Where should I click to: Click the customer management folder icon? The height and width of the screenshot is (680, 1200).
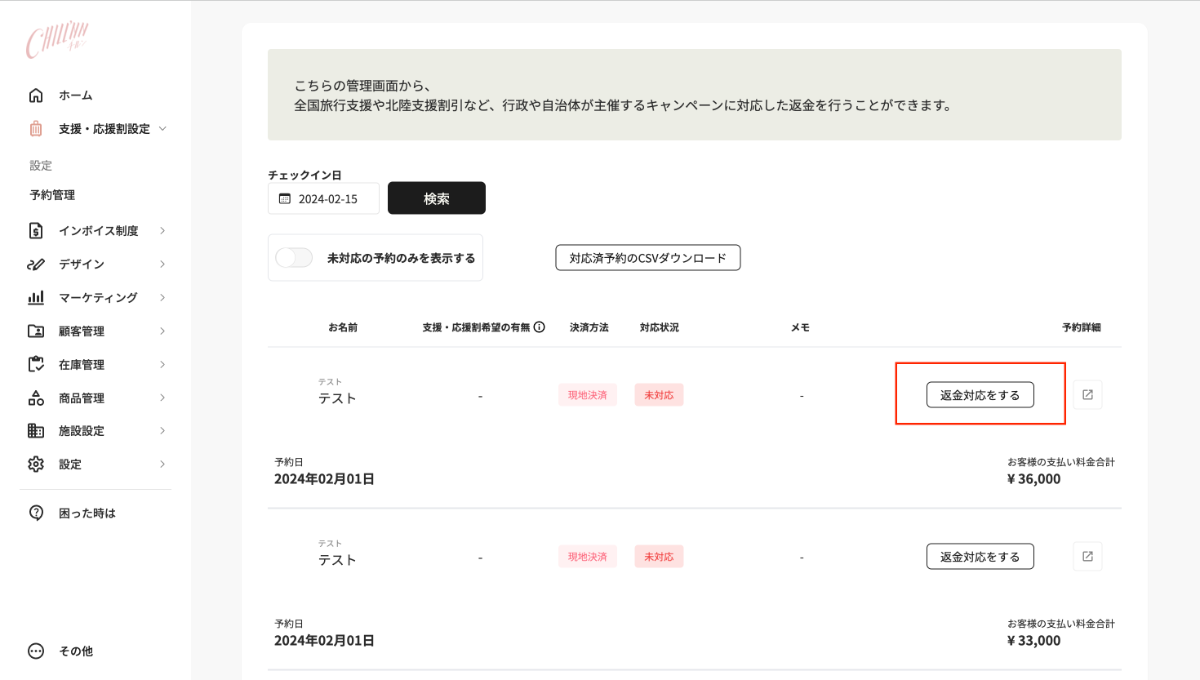(36, 331)
